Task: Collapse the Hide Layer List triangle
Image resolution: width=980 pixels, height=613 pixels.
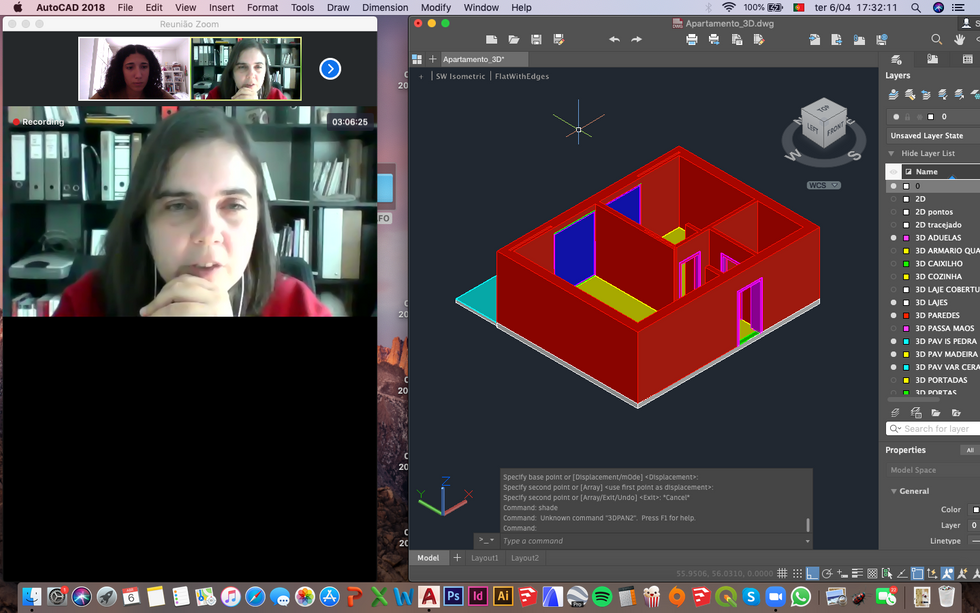Action: pyautogui.click(x=891, y=153)
